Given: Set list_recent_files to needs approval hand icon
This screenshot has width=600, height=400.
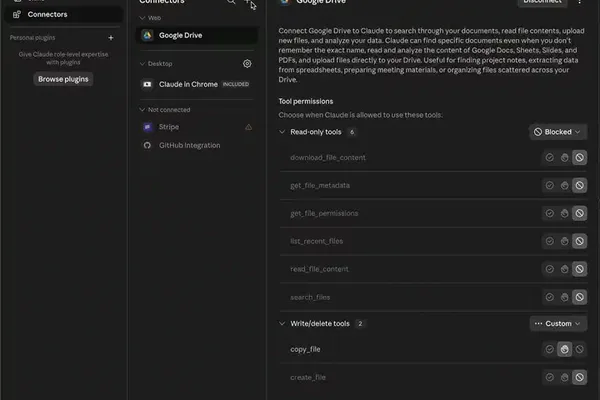Looking at the screenshot, I should click(564, 241).
